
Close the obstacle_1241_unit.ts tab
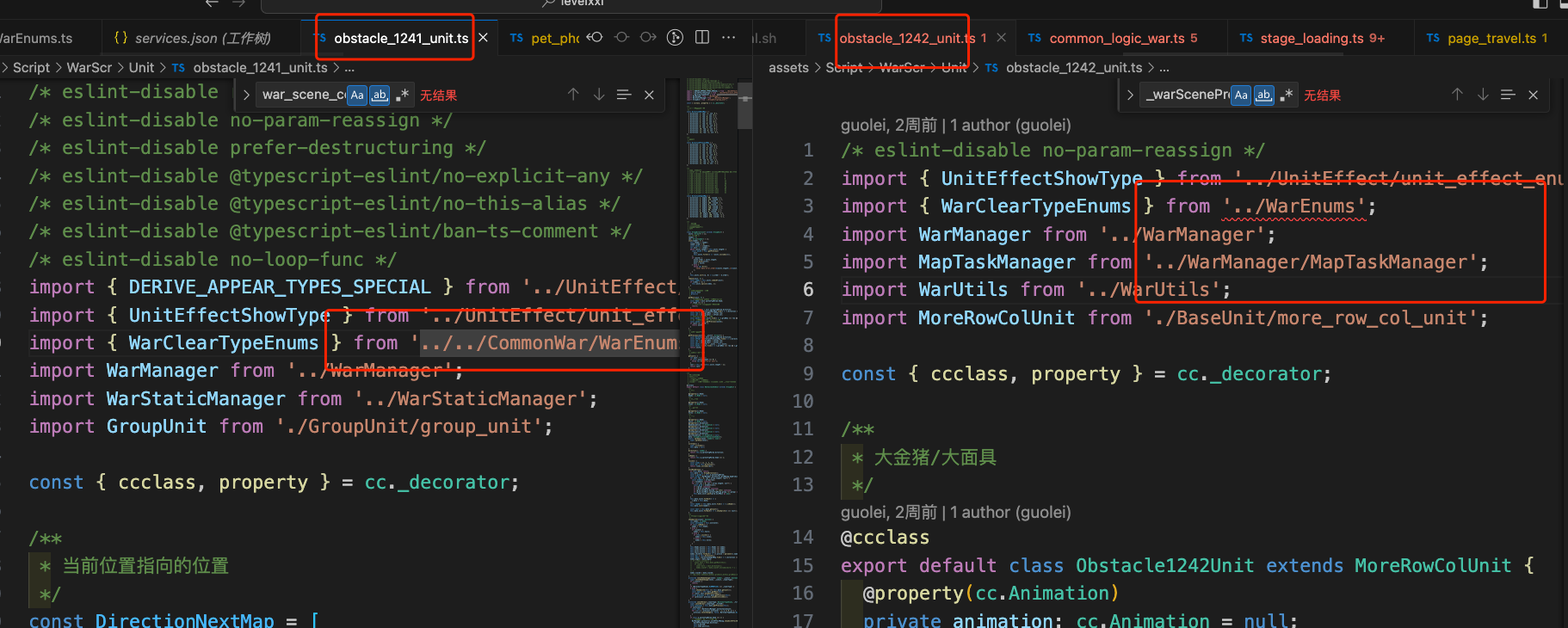[484, 38]
